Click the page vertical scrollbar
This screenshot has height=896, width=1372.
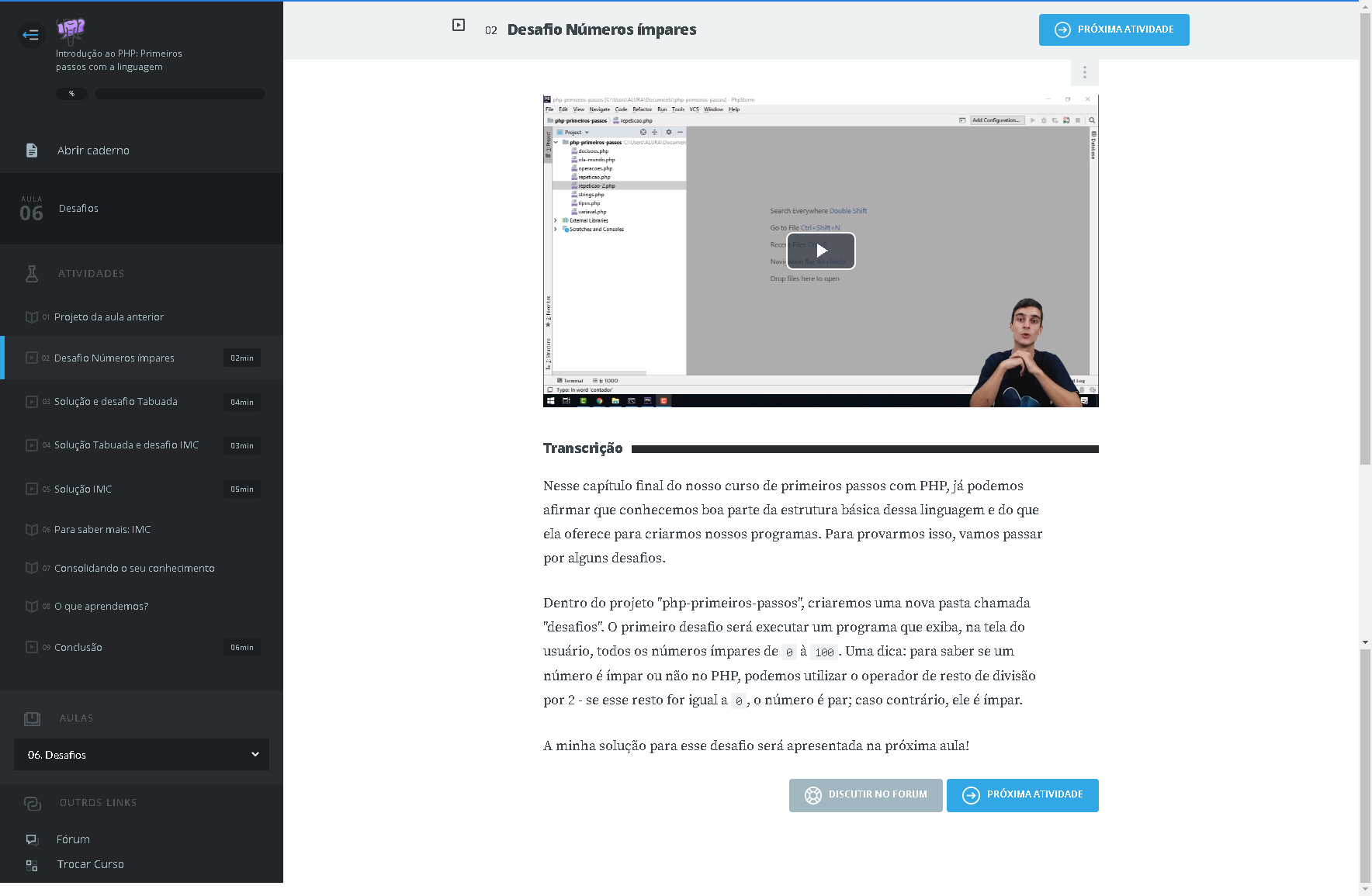click(1365, 310)
